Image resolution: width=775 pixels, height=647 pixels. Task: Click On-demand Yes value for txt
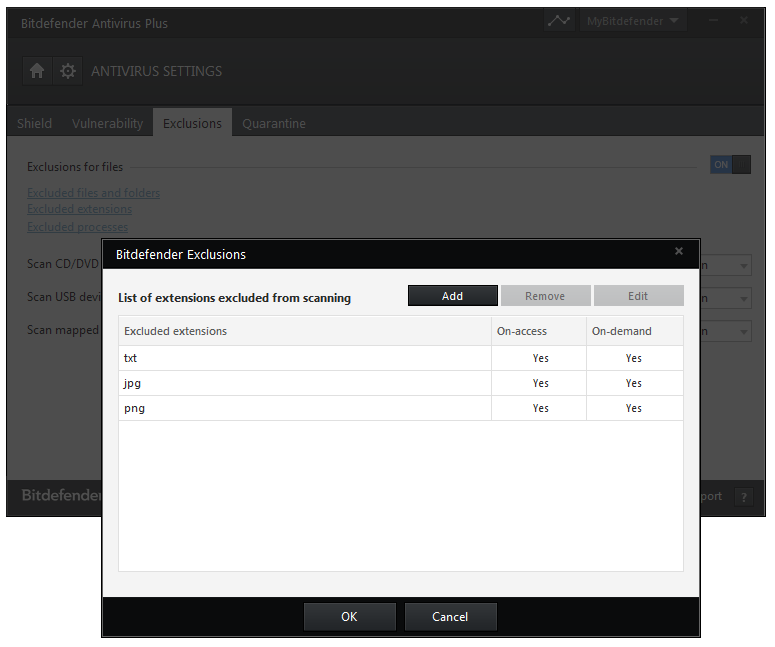point(634,358)
